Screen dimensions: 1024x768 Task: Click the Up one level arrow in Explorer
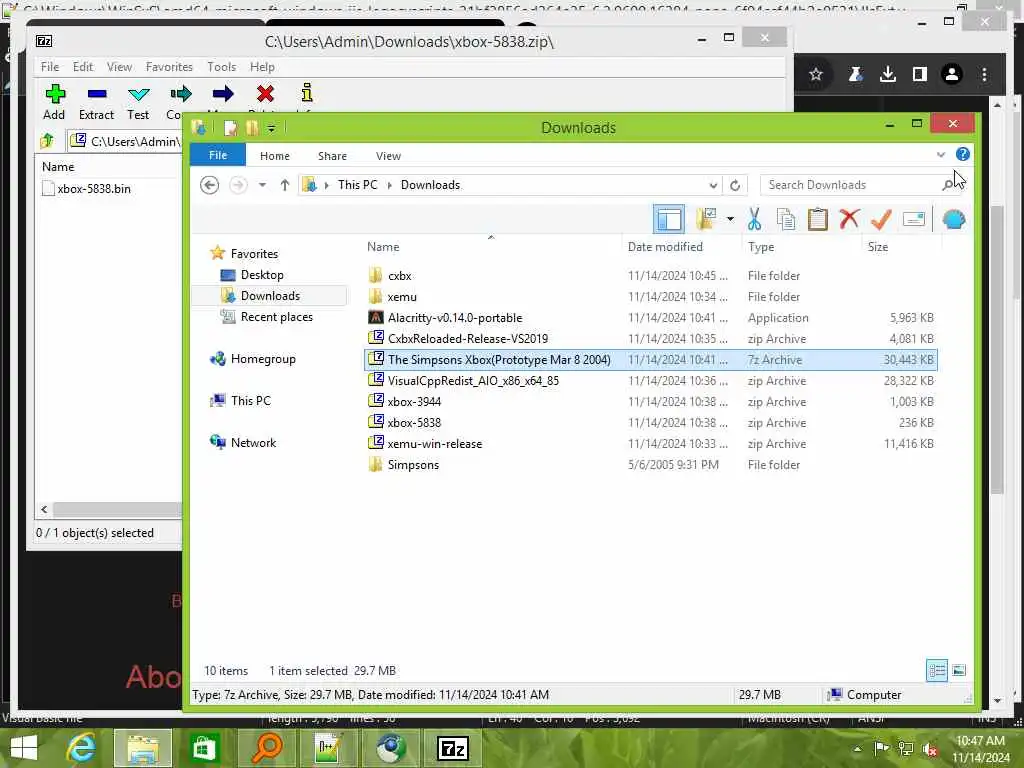(x=285, y=185)
